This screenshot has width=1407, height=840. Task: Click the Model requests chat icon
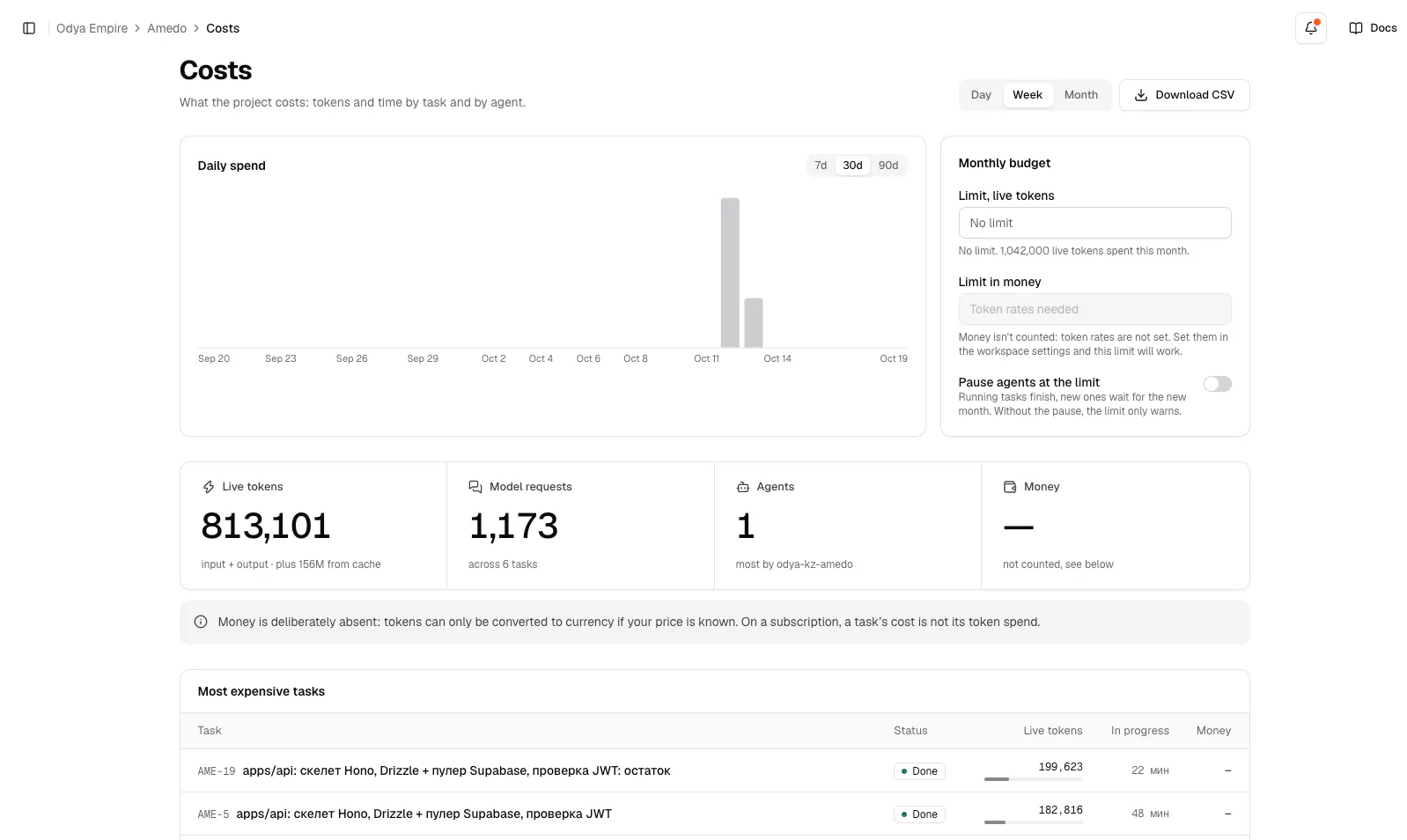[x=475, y=487]
